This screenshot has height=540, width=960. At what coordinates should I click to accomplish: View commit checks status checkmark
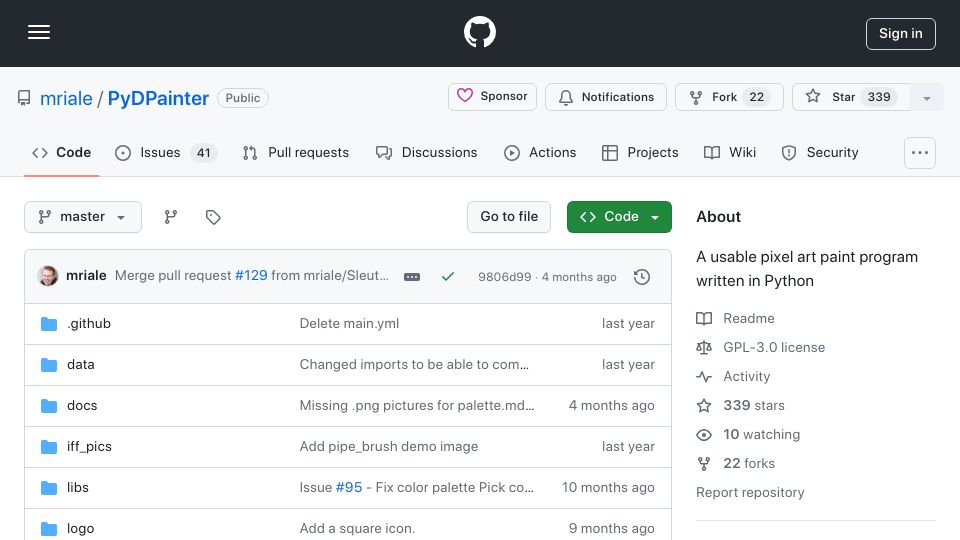pyautogui.click(x=448, y=277)
